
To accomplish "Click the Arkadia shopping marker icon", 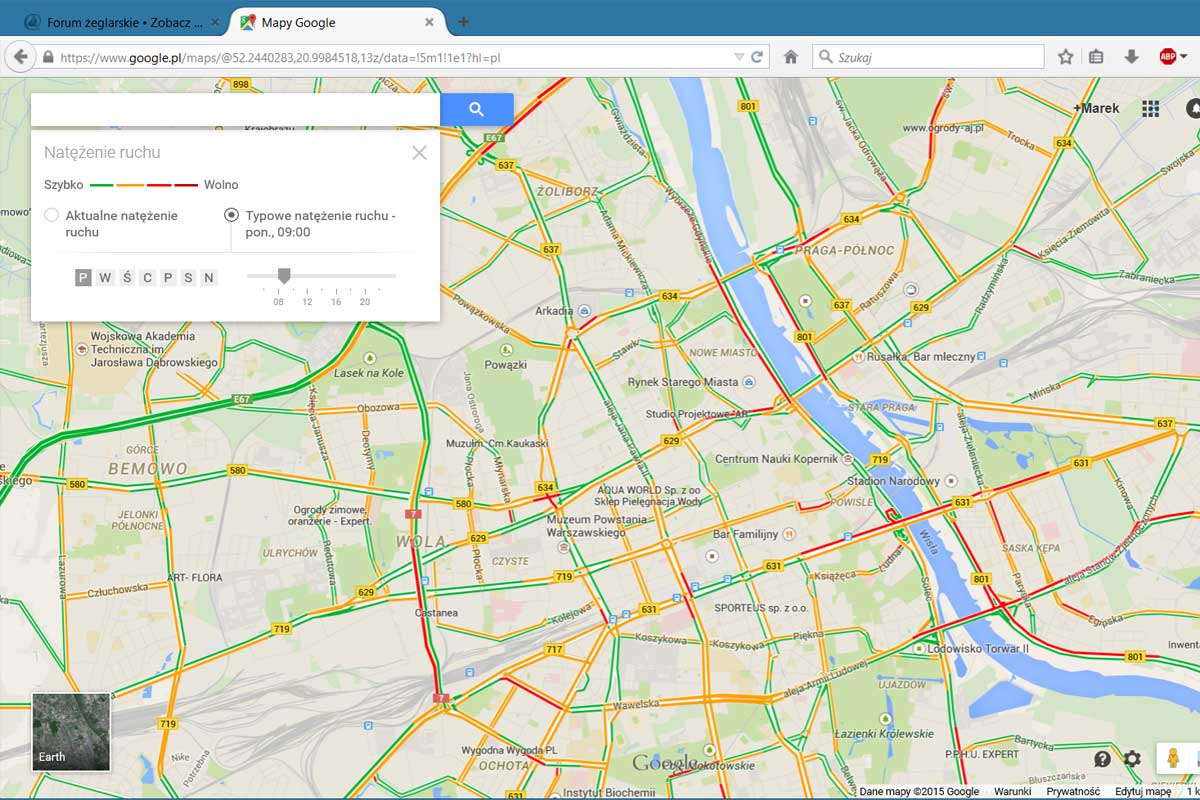I will coord(584,311).
